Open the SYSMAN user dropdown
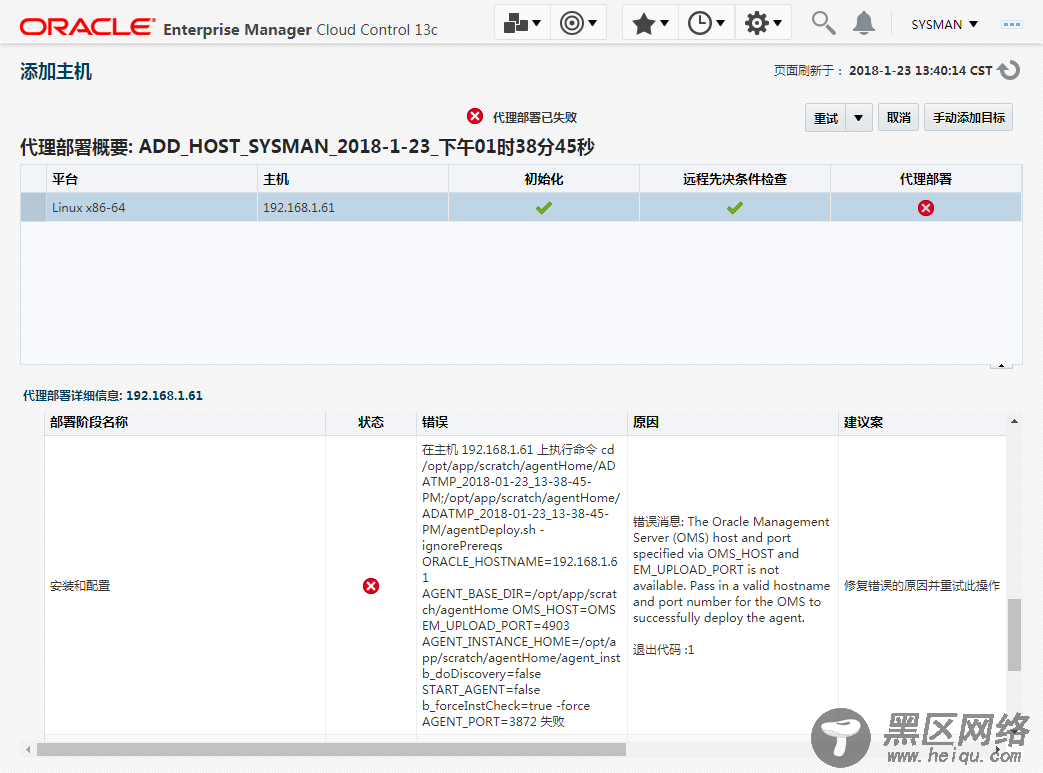 (x=944, y=25)
